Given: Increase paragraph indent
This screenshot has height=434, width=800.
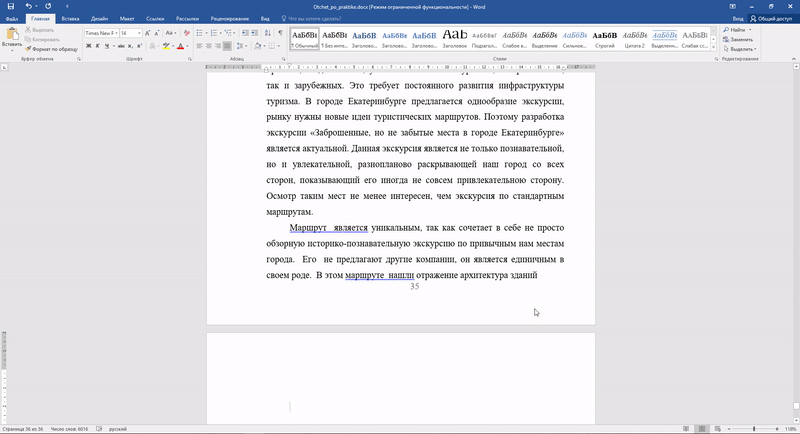Looking at the screenshot, I should (254, 33).
